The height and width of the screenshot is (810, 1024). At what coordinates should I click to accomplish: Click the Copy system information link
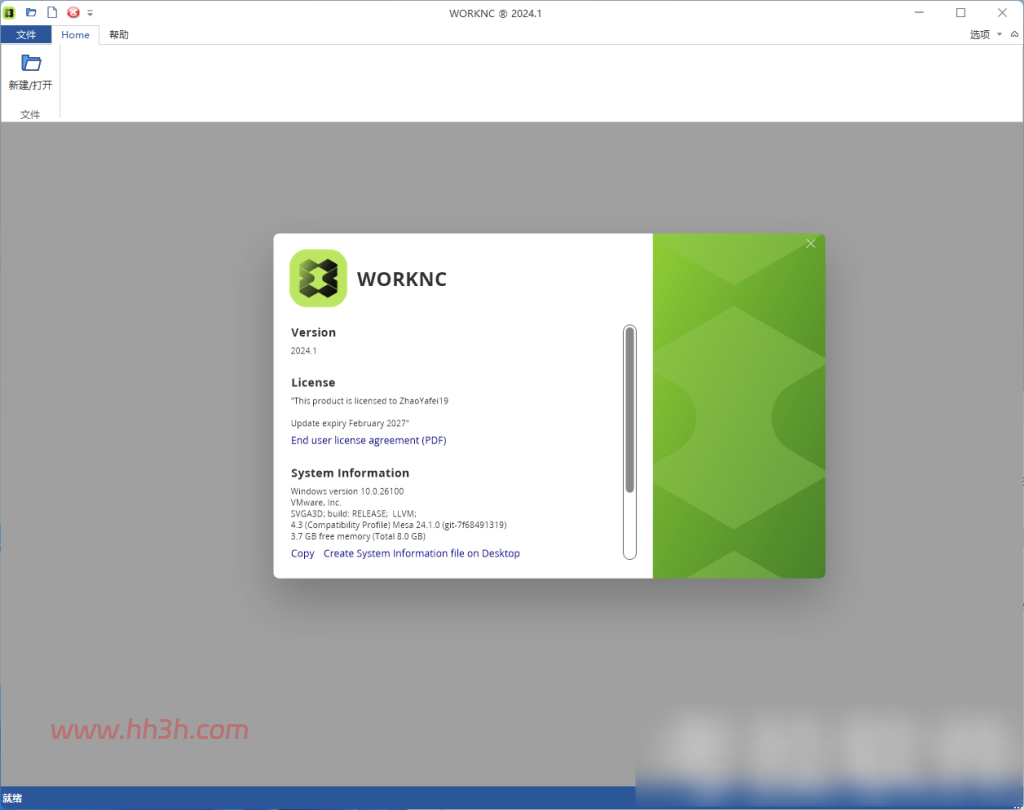[x=302, y=553]
